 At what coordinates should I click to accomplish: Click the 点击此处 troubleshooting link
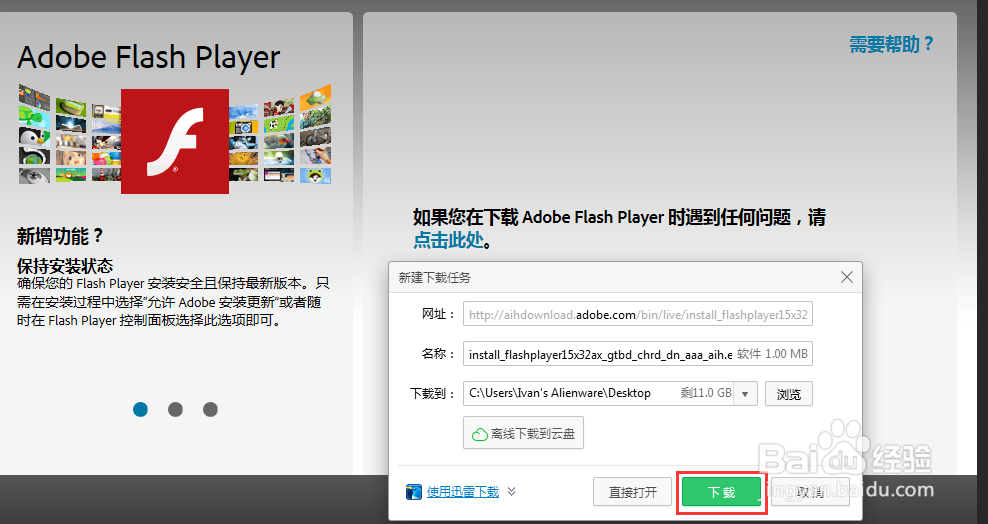pos(449,240)
